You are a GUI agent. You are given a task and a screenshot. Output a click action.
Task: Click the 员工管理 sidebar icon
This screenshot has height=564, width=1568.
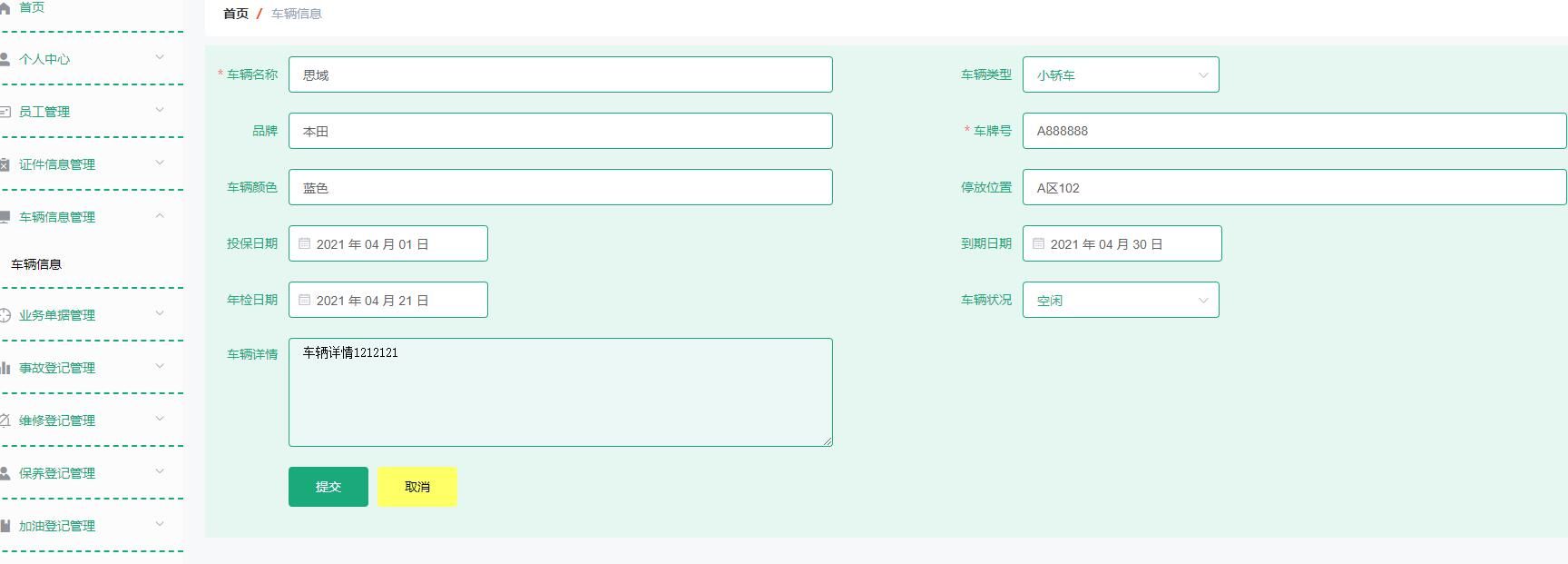click(5, 112)
